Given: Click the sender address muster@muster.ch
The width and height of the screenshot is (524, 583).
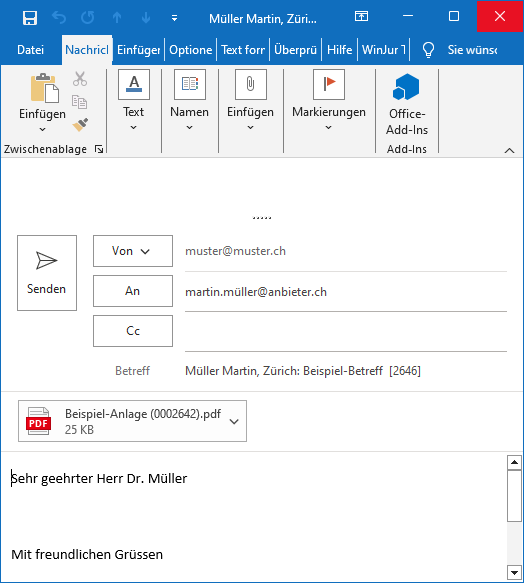Looking at the screenshot, I should click(x=235, y=251).
